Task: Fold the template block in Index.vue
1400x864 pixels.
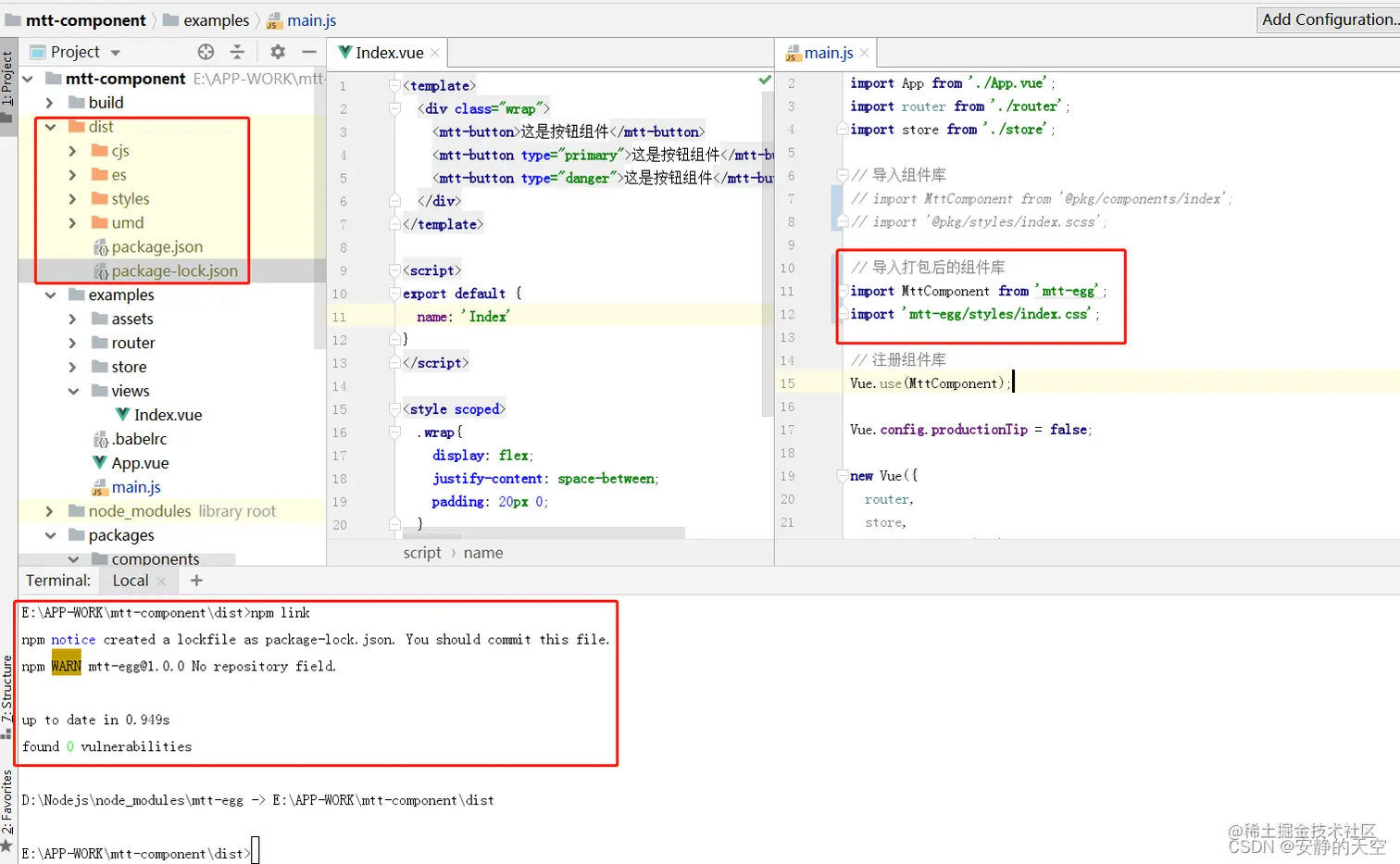Action: point(395,85)
